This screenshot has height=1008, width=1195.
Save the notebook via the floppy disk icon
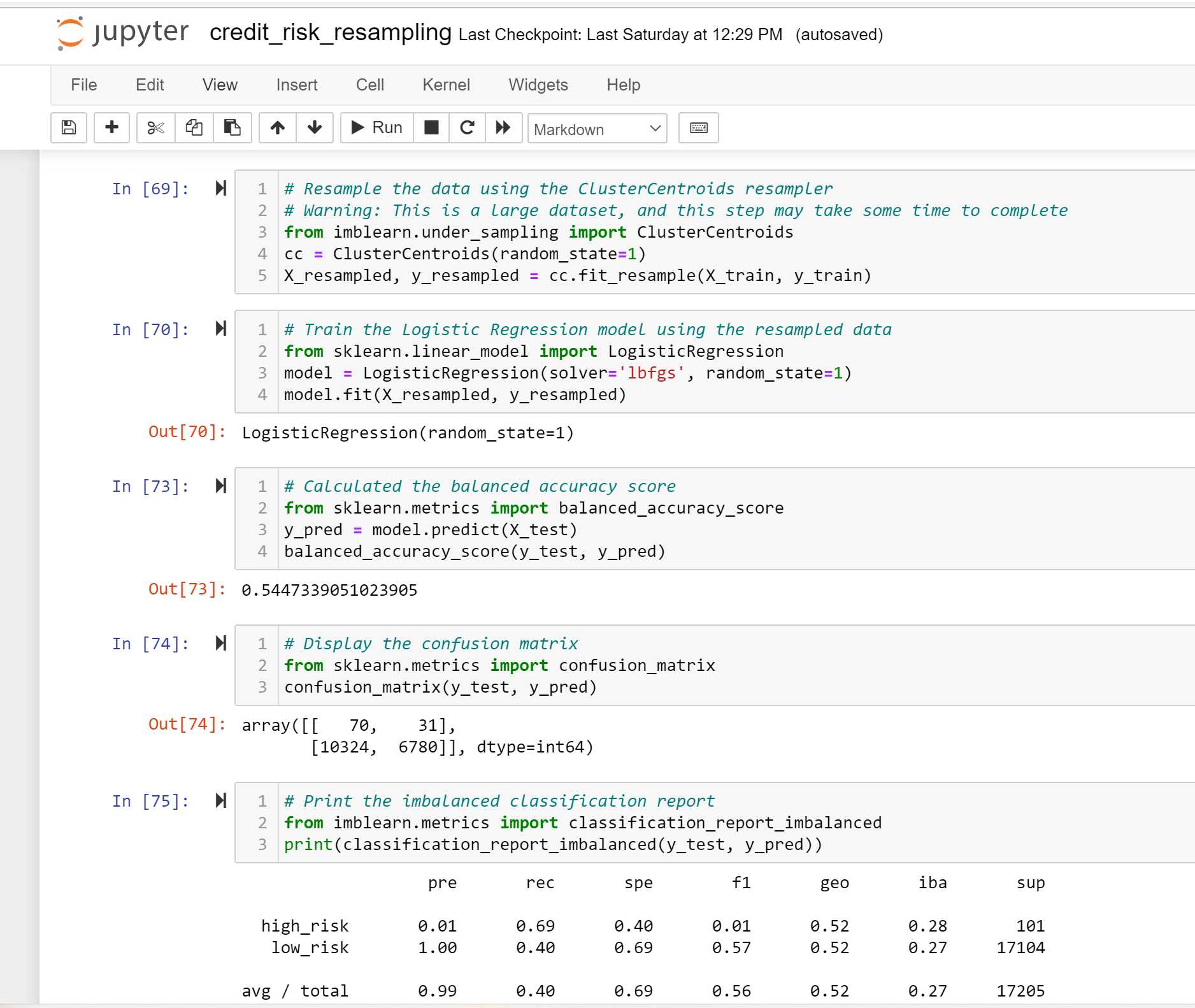click(x=68, y=127)
